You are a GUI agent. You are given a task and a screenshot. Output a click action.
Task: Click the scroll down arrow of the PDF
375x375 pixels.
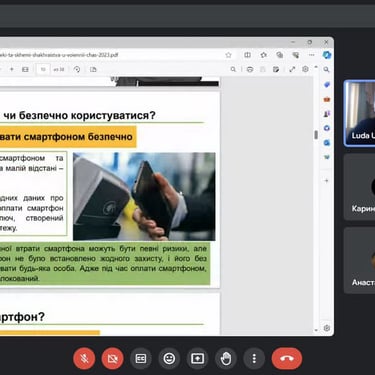click(316, 330)
